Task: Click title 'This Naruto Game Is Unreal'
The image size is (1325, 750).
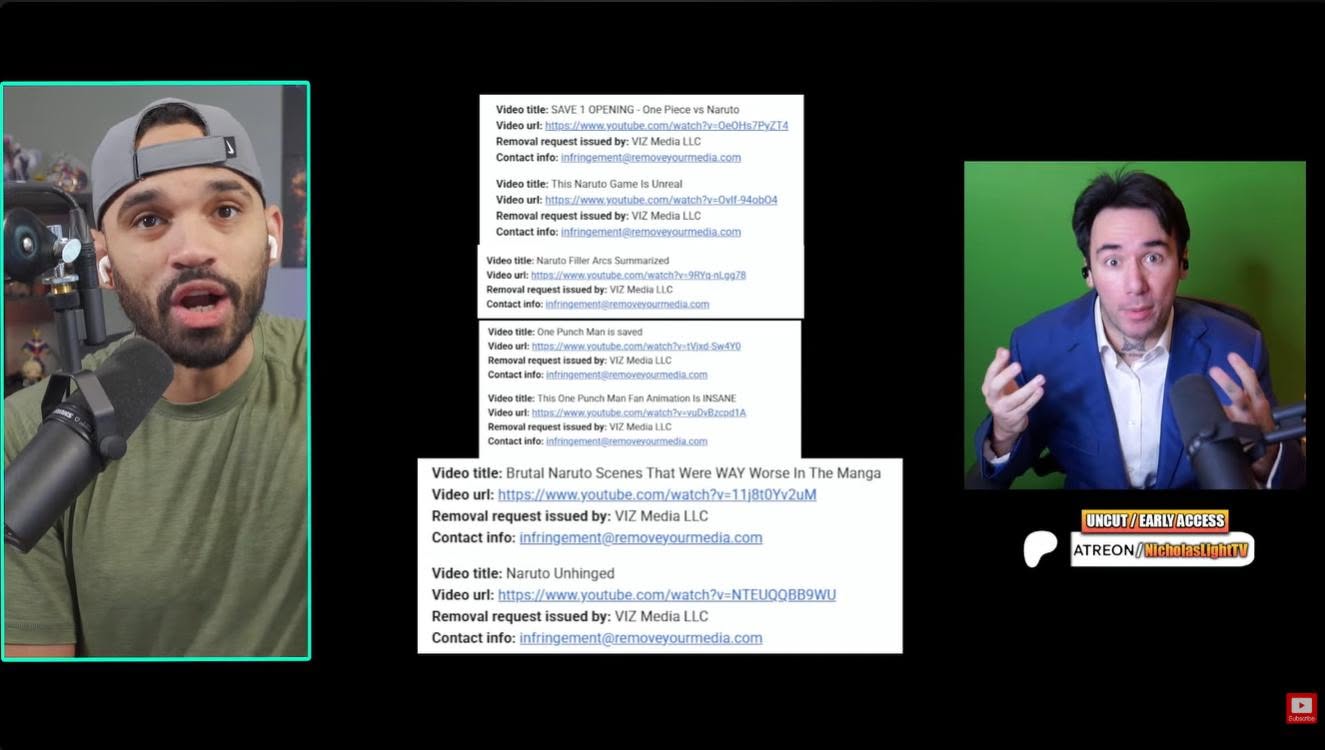Action: 617,184
